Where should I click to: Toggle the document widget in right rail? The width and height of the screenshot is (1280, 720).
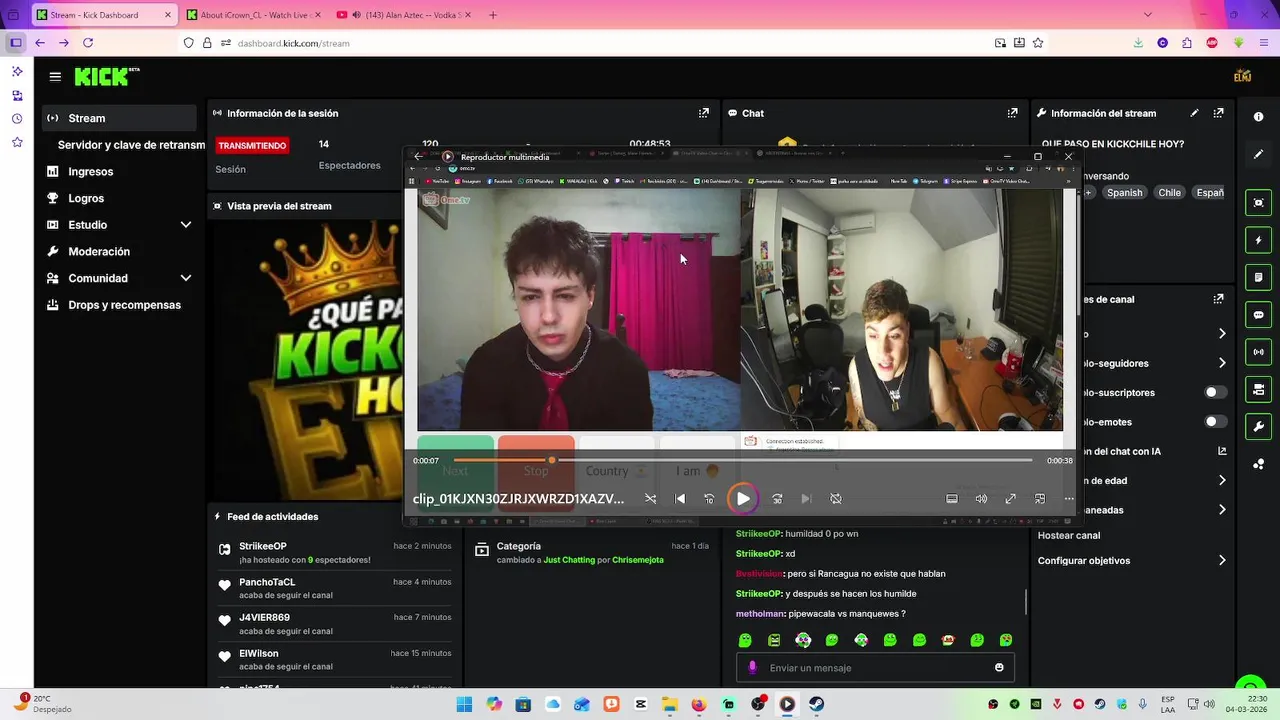[x=1258, y=277]
